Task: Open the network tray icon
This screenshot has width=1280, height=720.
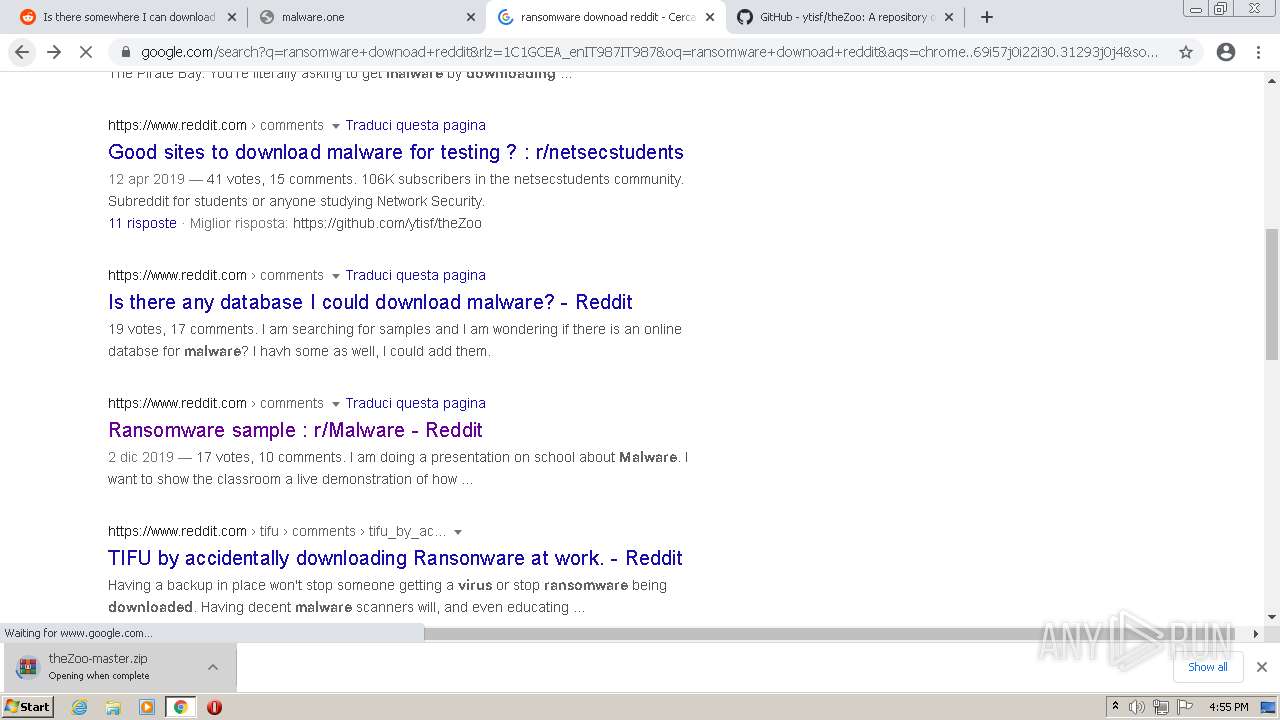Action: tap(1160, 707)
